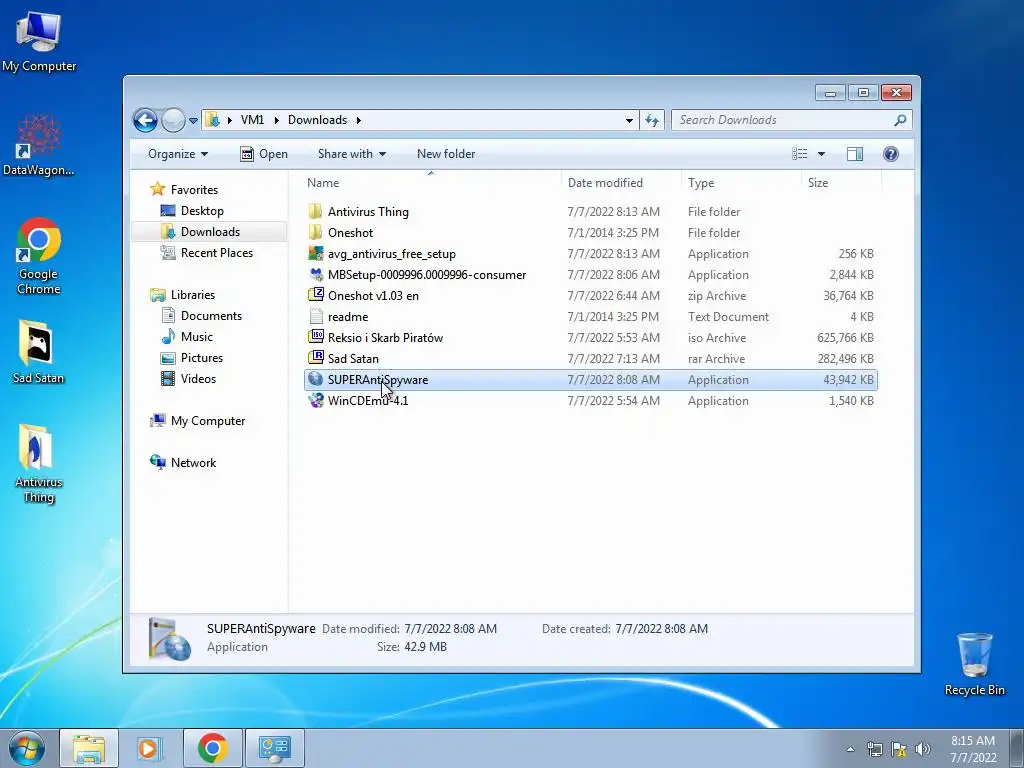Click the Back navigation arrow button
Screen dimensions: 1024x768
145,120
